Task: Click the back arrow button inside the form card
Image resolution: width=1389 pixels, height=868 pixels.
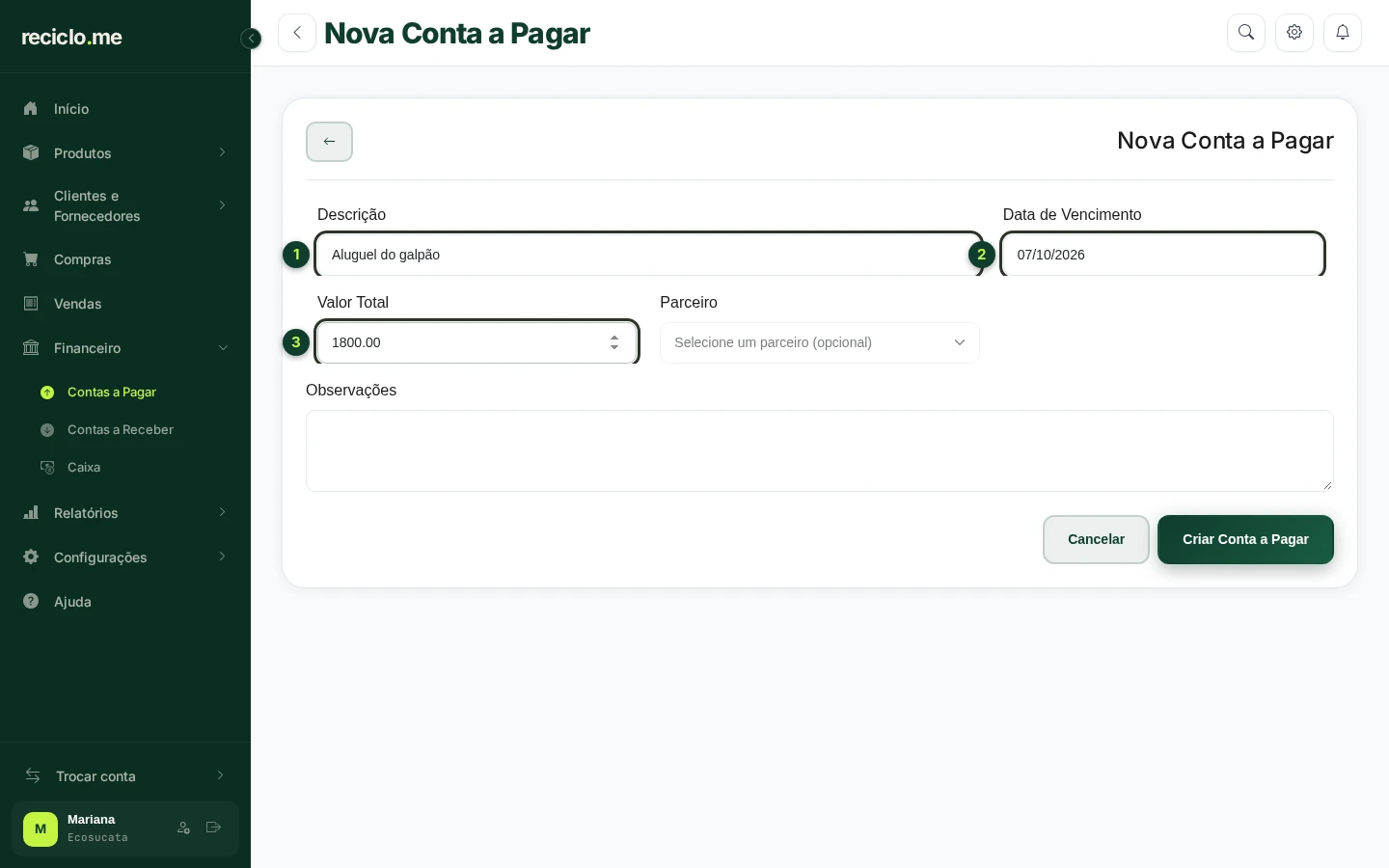Action: tap(329, 142)
